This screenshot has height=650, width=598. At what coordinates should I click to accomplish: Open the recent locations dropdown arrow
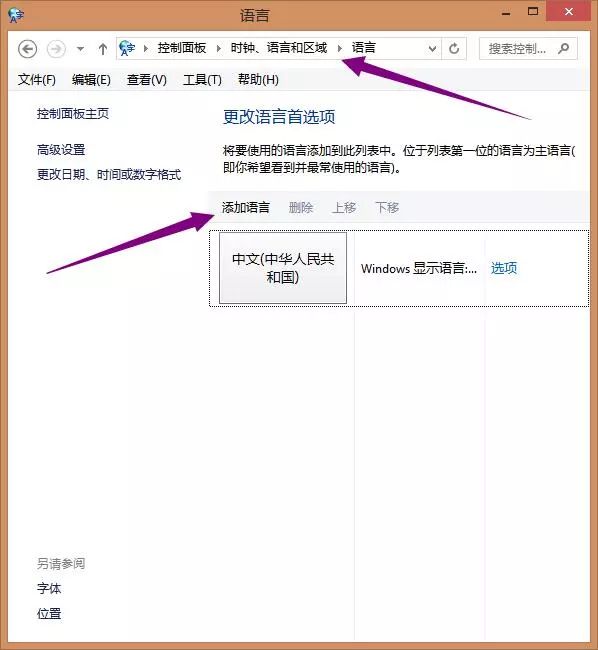click(x=80, y=49)
